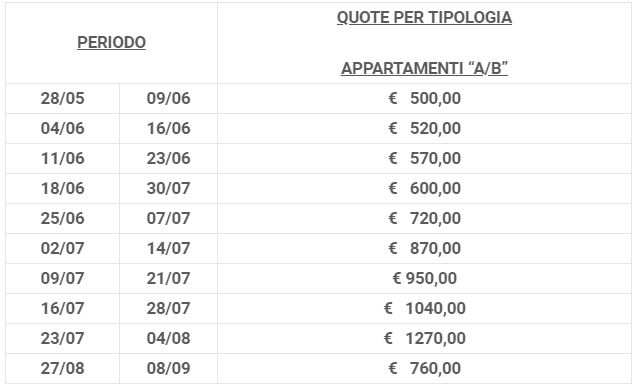The width and height of the screenshot is (636, 388).
Task: Click the € 760,00 price cell
Action: (x=424, y=369)
